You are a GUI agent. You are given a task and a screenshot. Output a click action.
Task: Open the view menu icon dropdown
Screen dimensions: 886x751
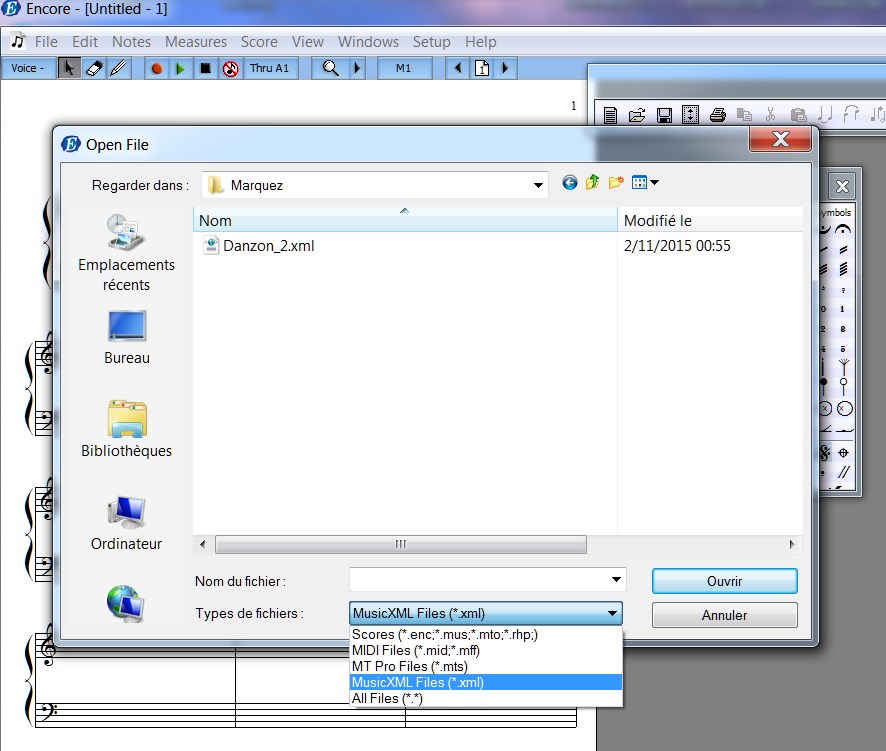tap(645, 183)
